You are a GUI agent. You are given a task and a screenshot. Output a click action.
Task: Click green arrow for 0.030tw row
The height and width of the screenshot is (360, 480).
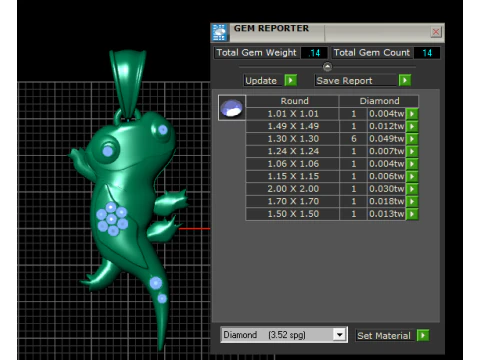pos(412,189)
